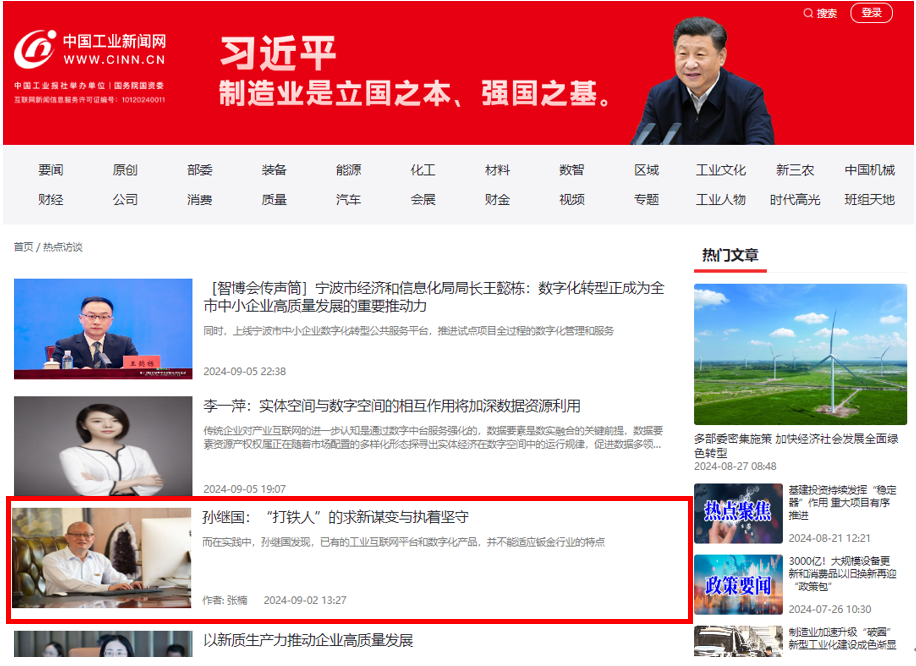
Task: Open the 孙继国 article photo thumbnail
Action: tap(102, 558)
